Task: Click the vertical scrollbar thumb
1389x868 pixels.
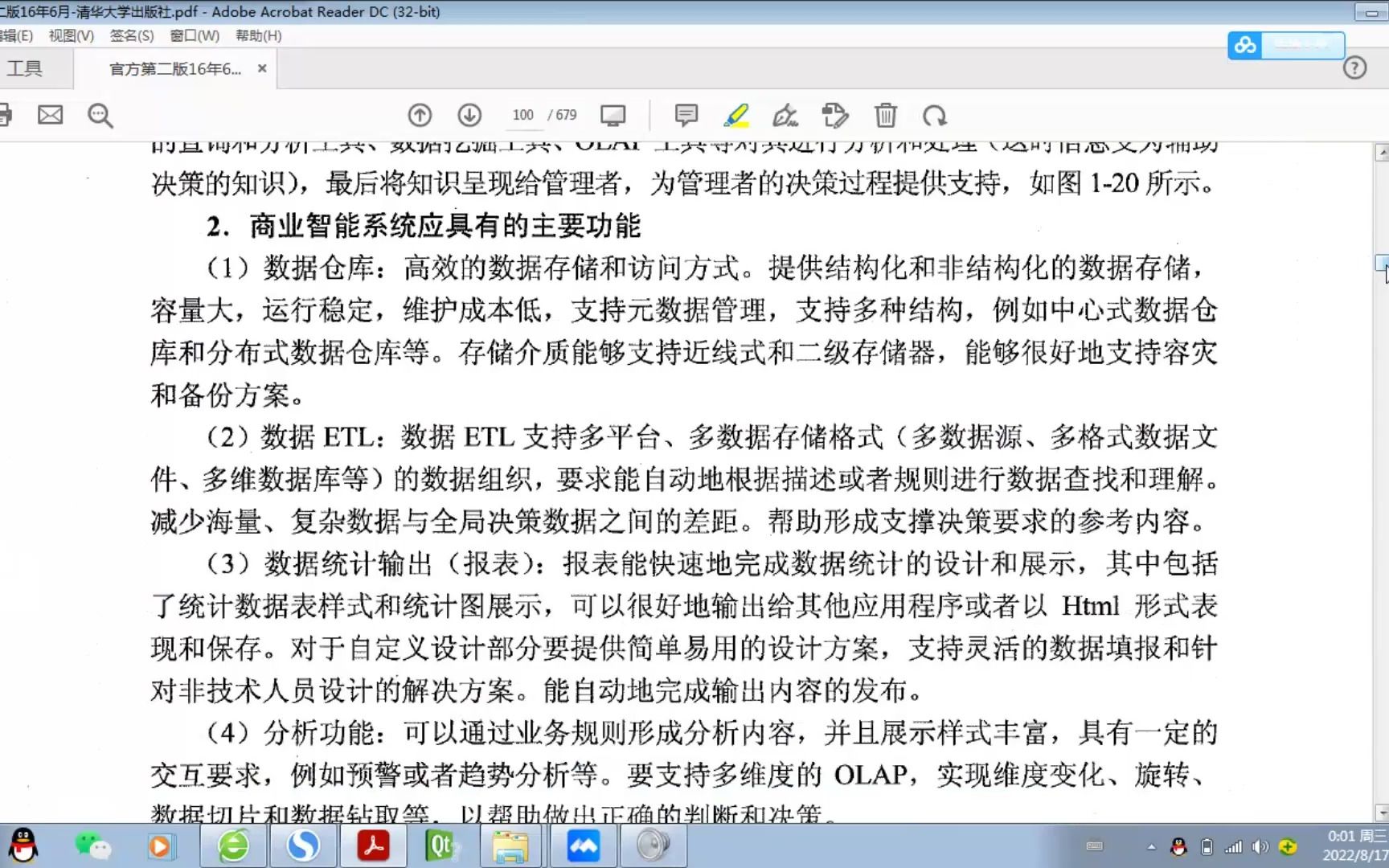Action: coord(1382,263)
